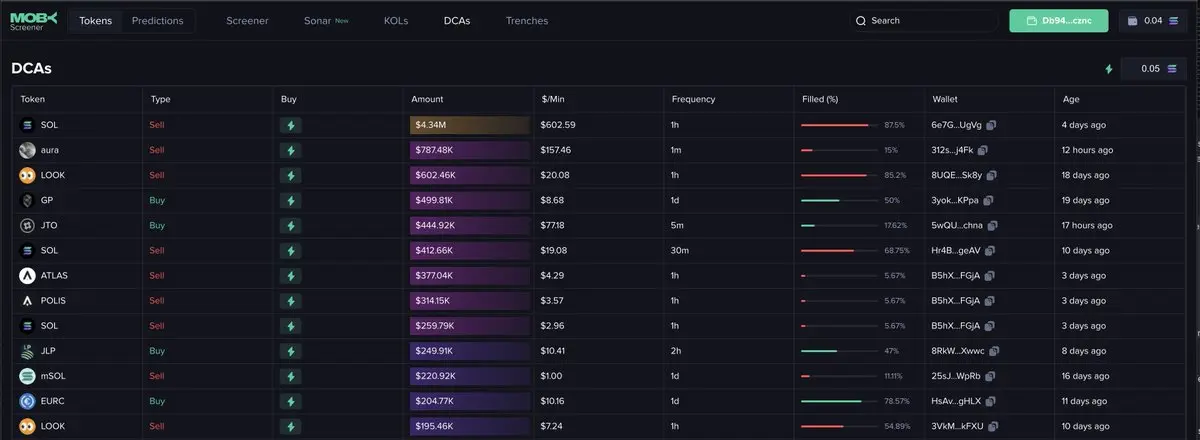Sort by the Amount column header
The image size is (1200, 440).
click(427, 99)
